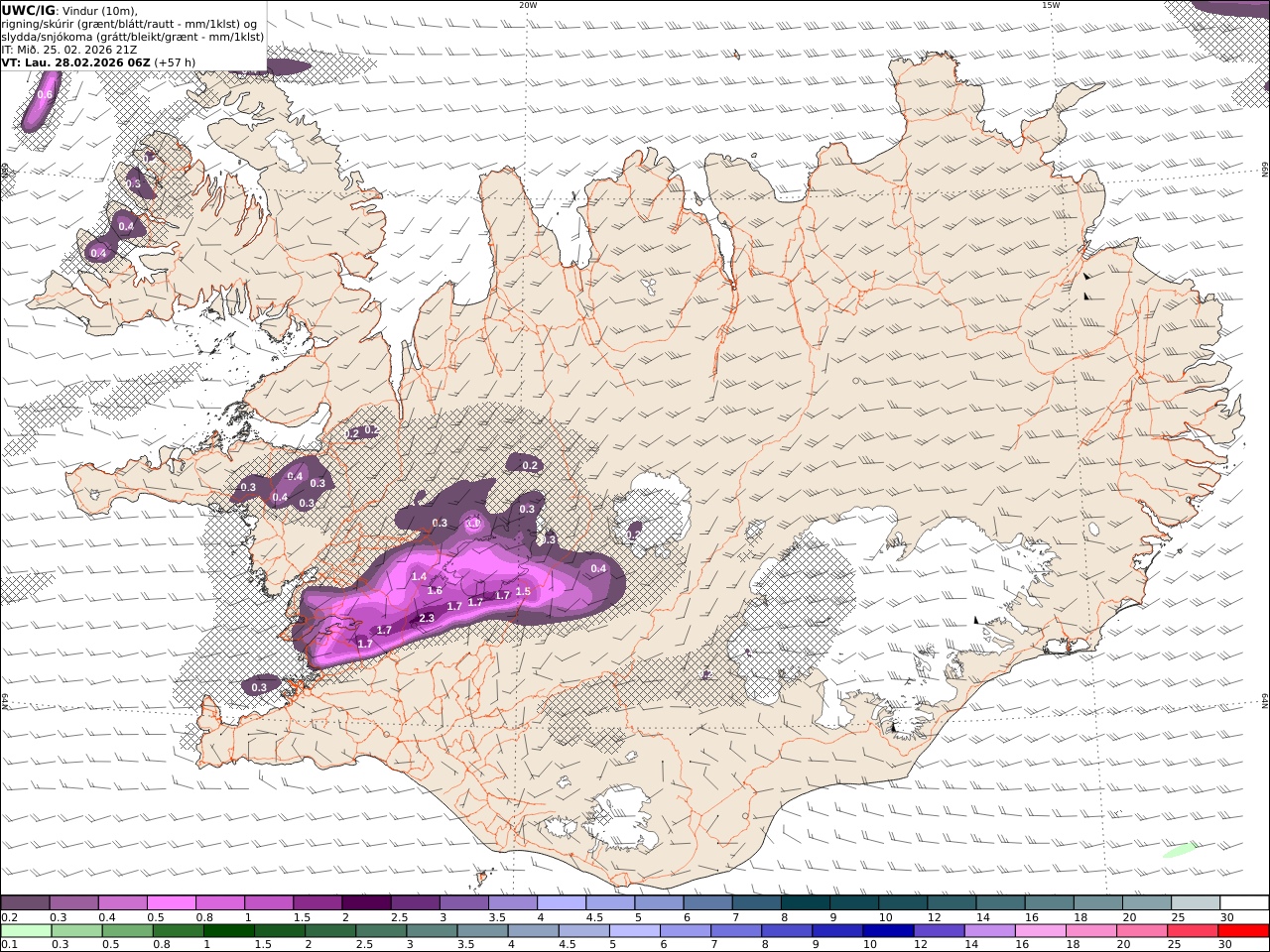1270x952 pixels.
Task: Select the darkest green swatch in rain legend
Action: coord(229,931)
